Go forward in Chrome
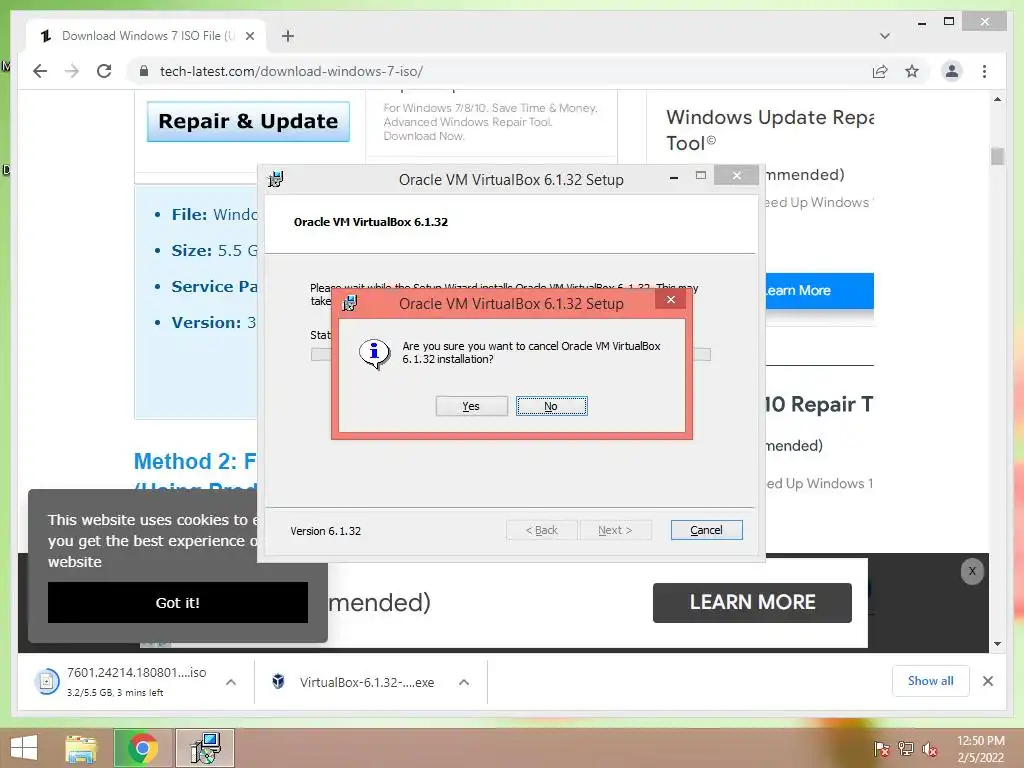Image resolution: width=1024 pixels, height=768 pixels. tap(72, 71)
